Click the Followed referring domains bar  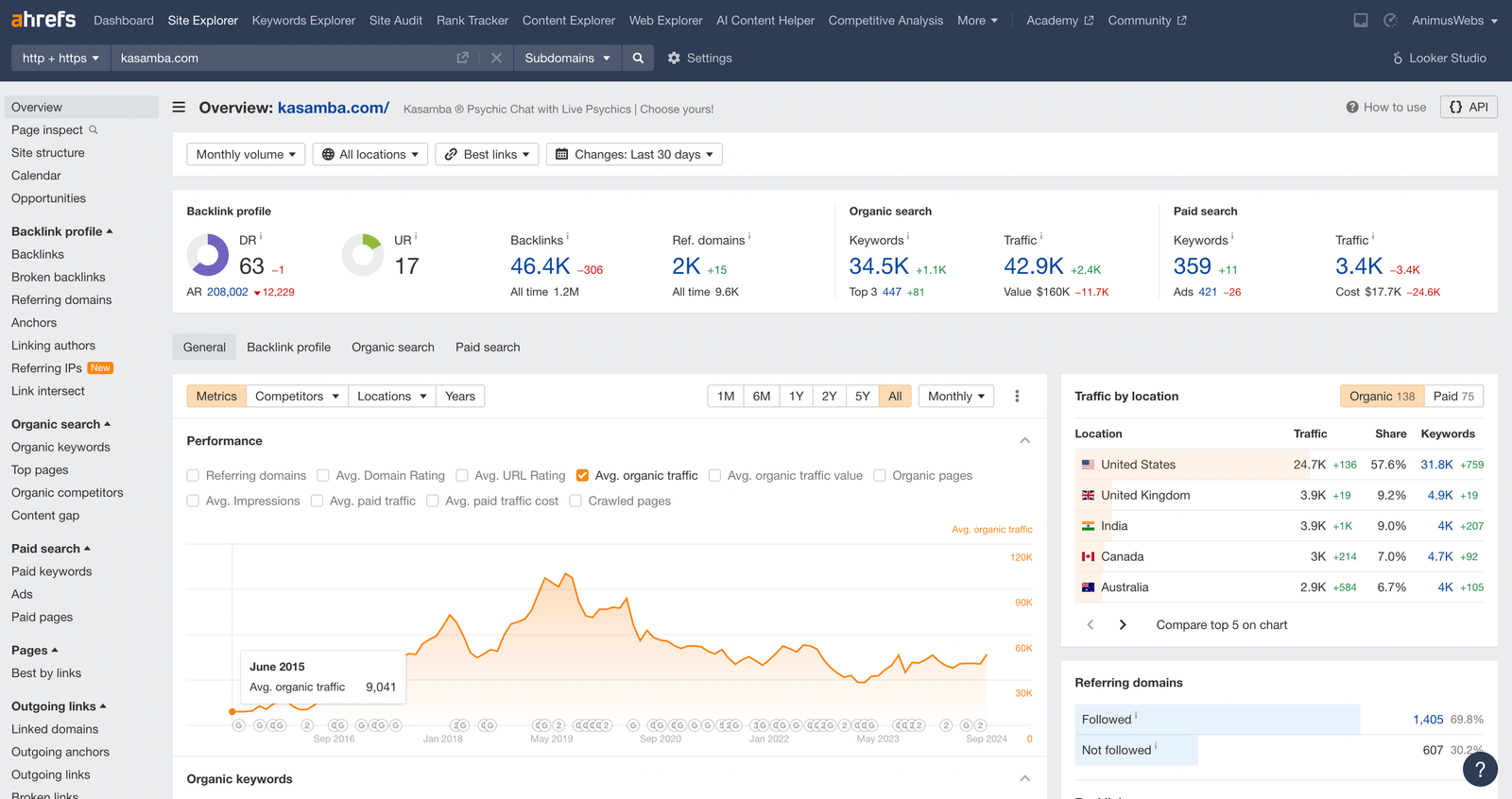click(1217, 720)
